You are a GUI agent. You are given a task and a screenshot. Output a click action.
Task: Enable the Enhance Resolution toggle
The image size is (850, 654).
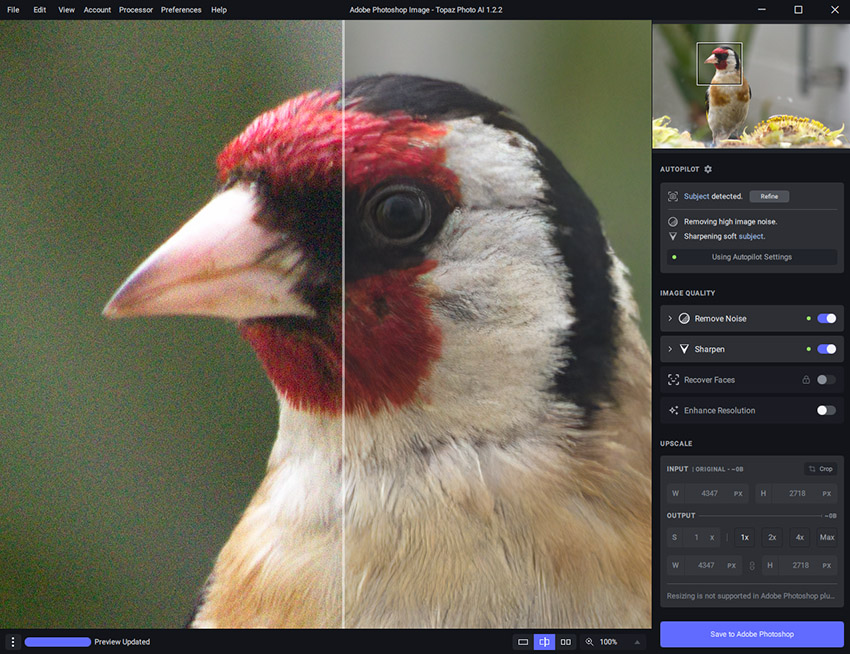[x=826, y=410]
